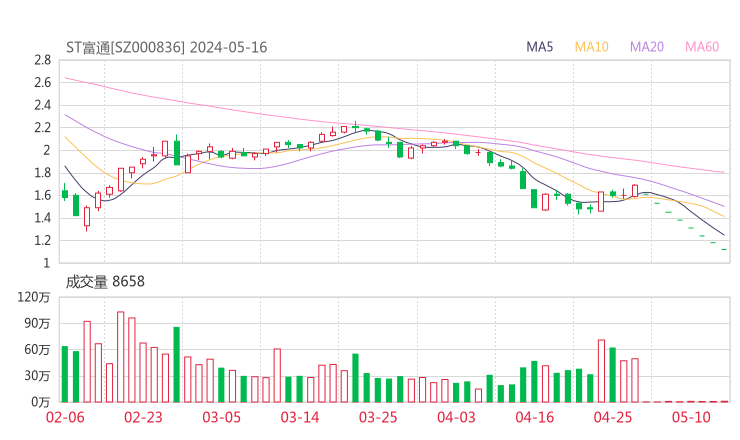
Task: Select the 30万 volume axis label
Action: pyautogui.click(x=37, y=376)
